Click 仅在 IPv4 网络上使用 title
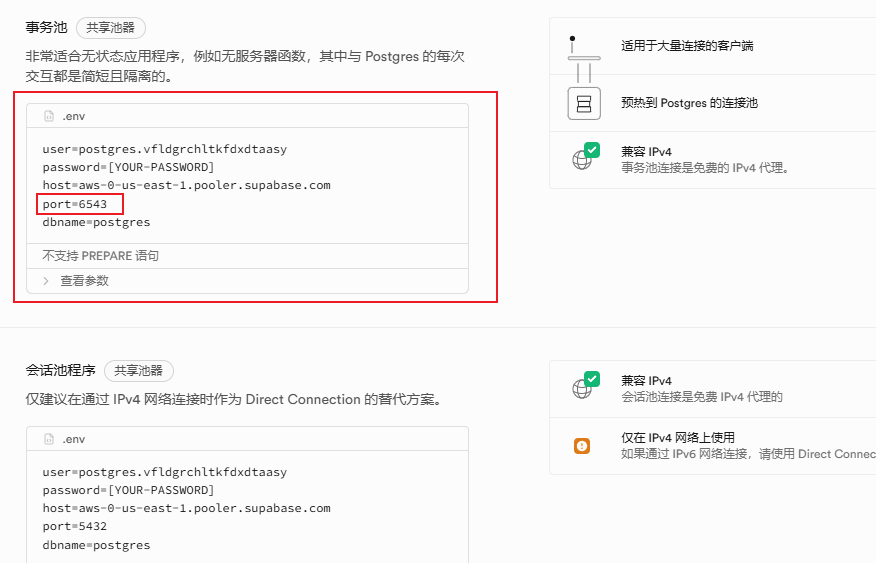Screen dimensions: 876x563 point(678,437)
